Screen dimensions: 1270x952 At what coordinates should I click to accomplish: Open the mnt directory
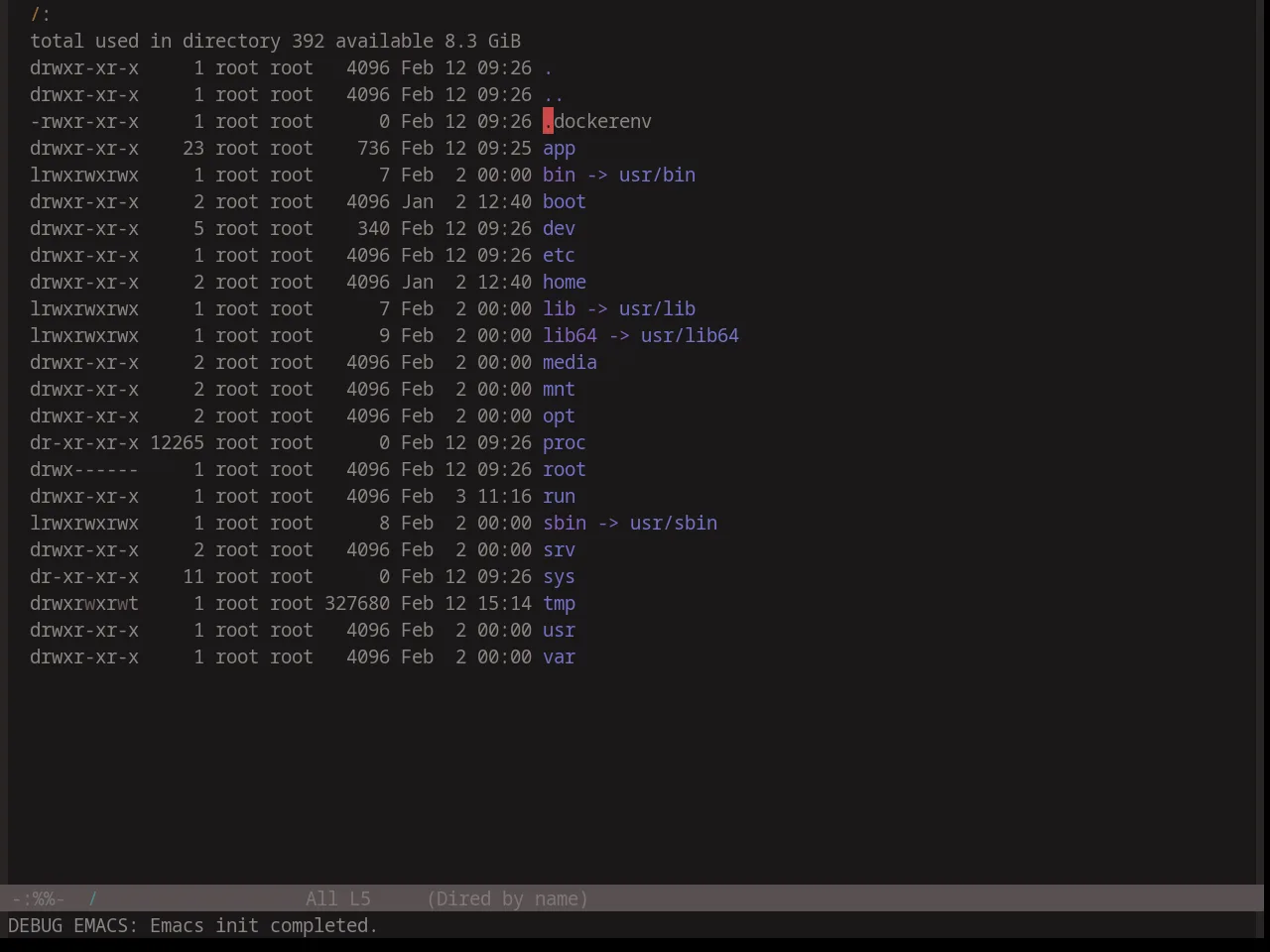click(559, 389)
